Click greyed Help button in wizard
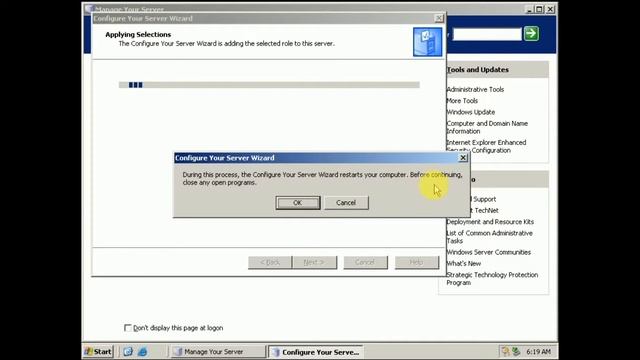 tap(417, 262)
